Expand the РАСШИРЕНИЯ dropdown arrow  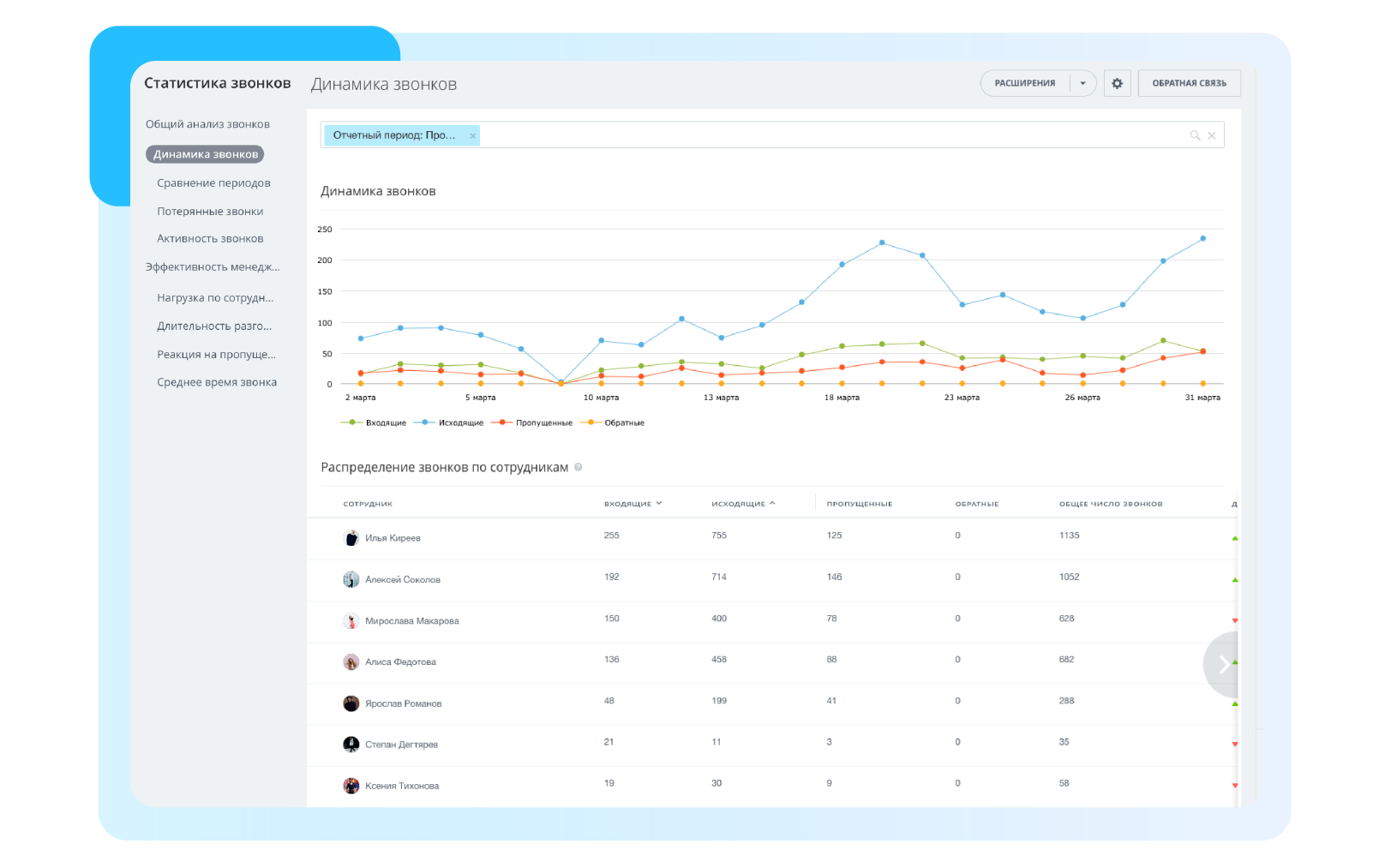click(1082, 83)
